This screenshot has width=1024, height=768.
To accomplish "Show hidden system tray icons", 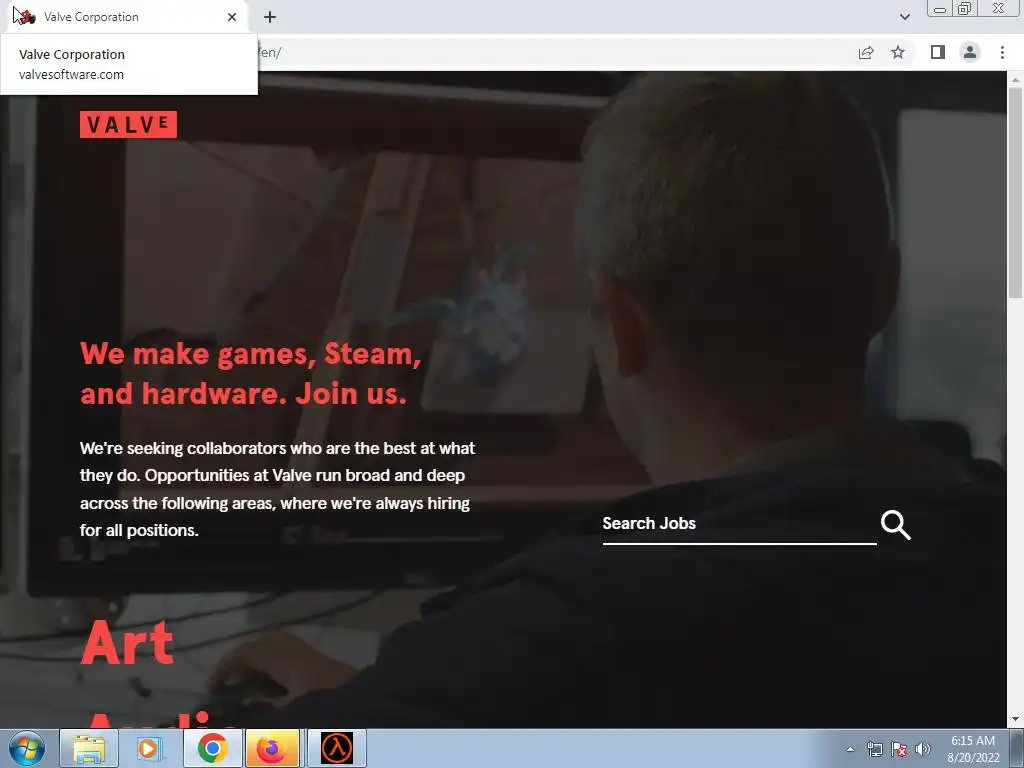I will [850, 749].
